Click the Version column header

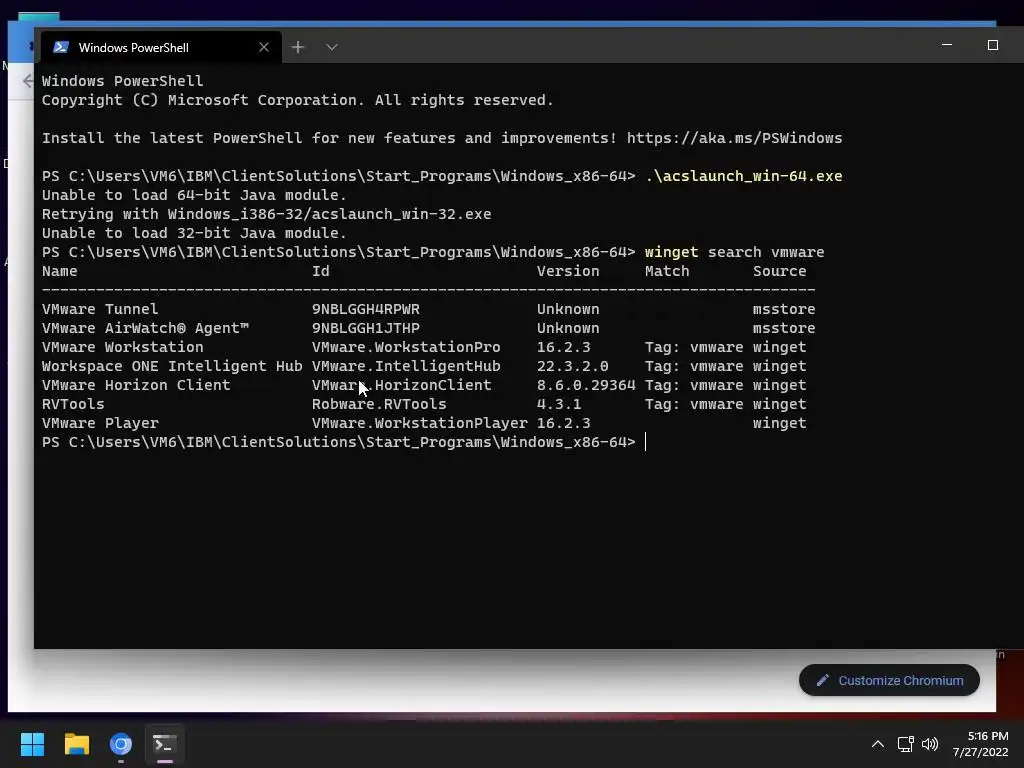point(568,271)
